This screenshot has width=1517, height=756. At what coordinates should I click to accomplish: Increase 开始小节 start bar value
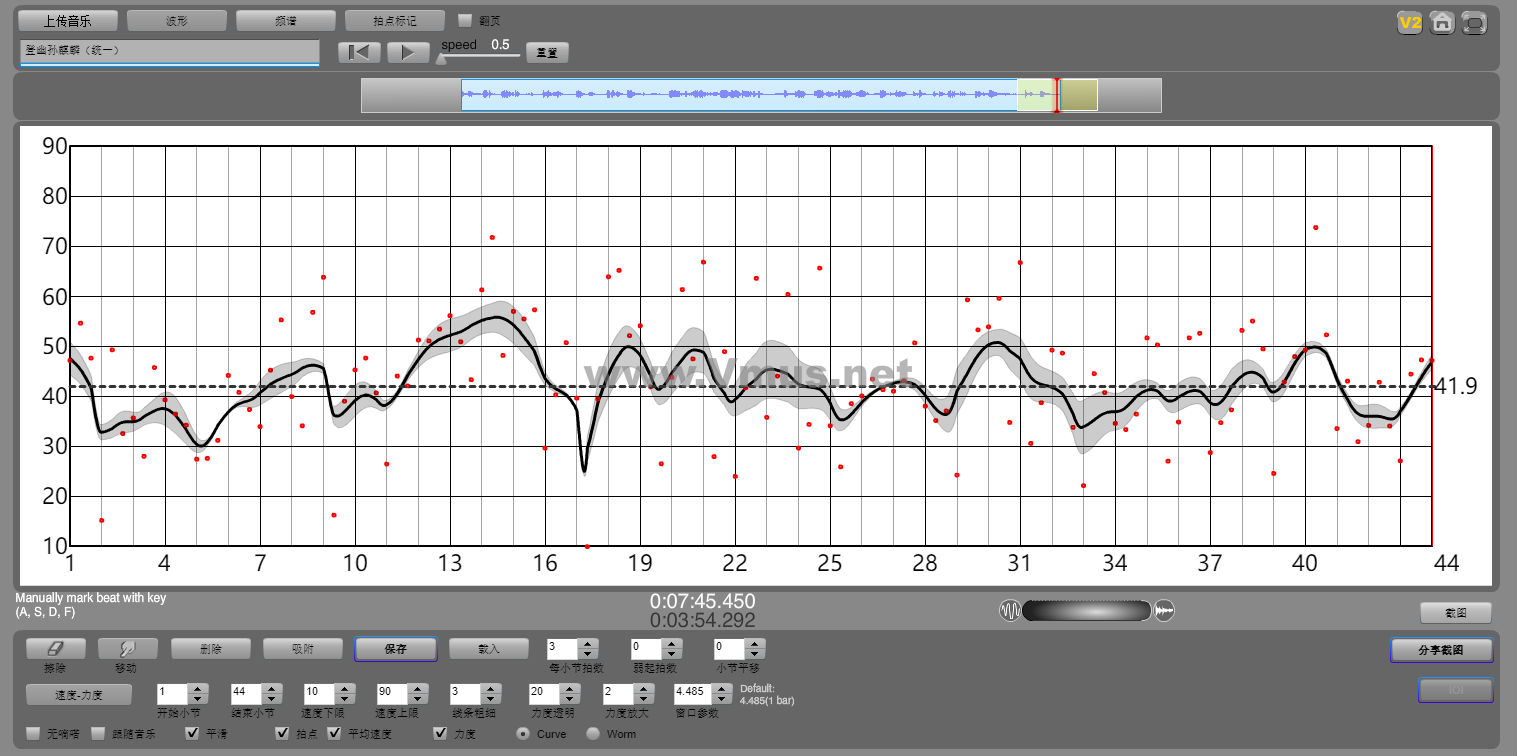click(198, 688)
